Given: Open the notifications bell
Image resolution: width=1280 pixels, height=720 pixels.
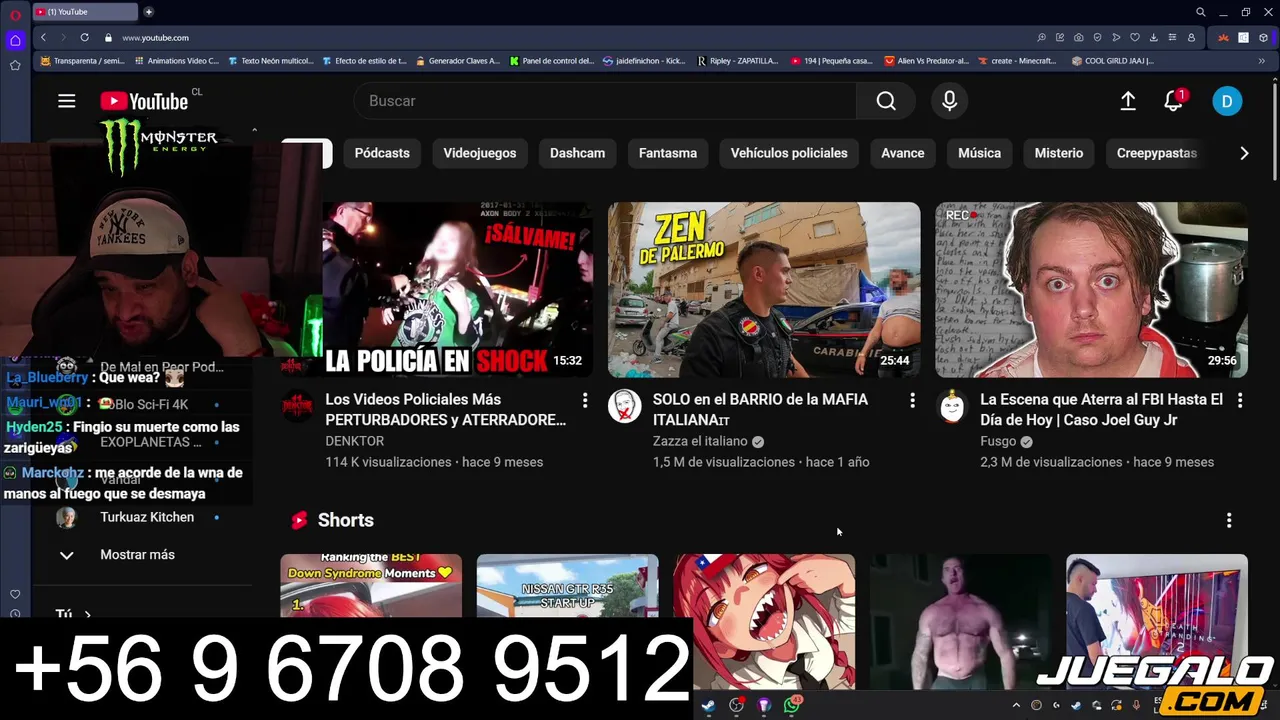Looking at the screenshot, I should coord(1174,101).
